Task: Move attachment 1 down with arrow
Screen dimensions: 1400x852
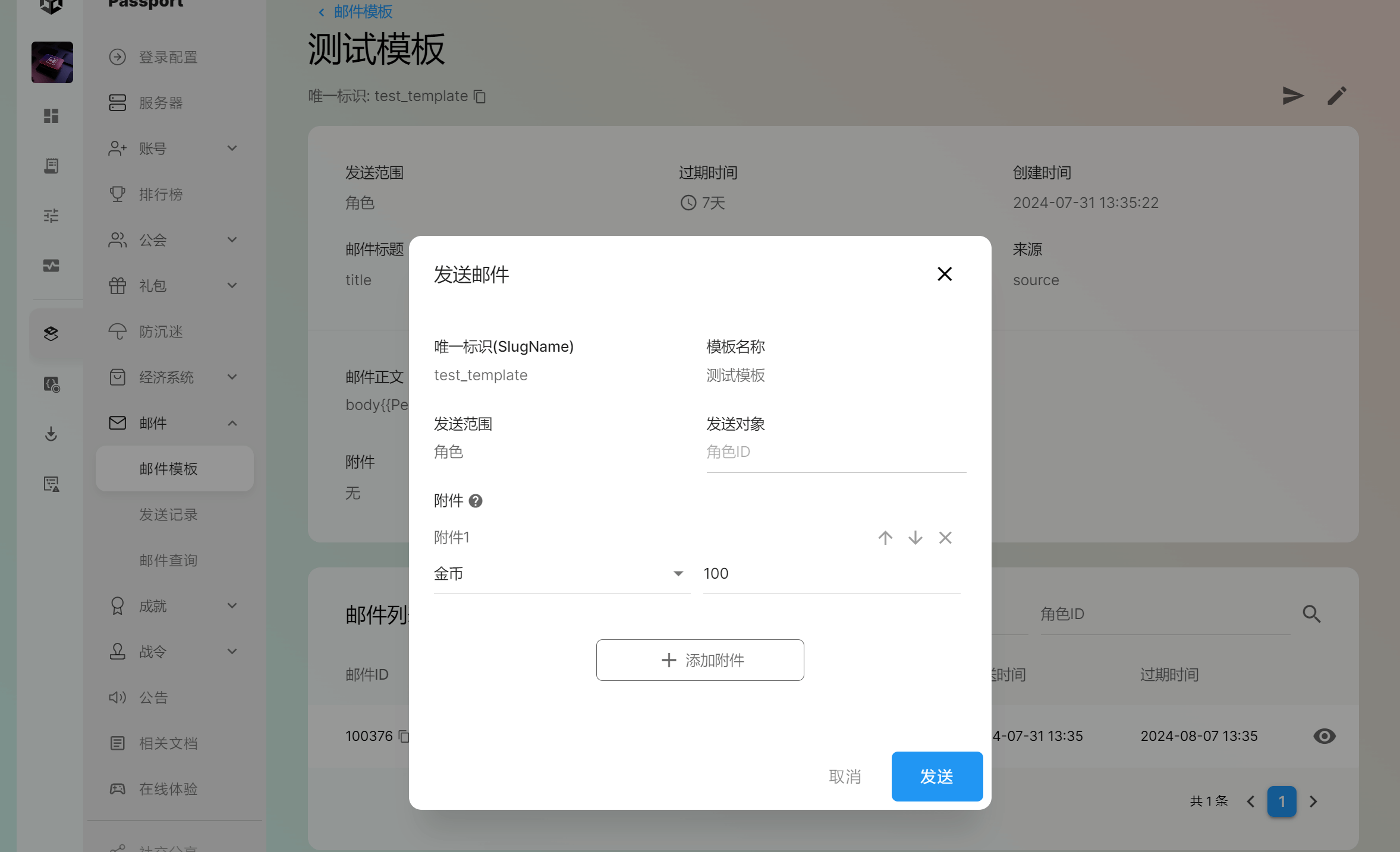Action: point(915,538)
